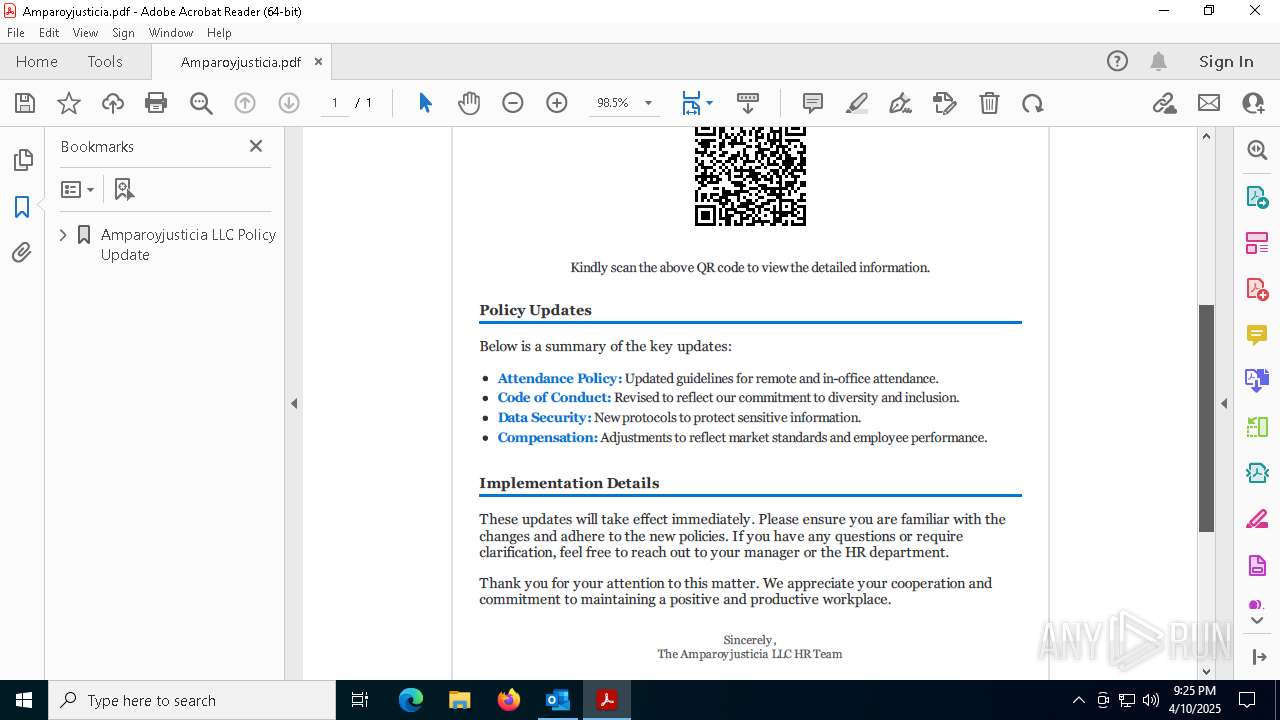Close the Bookmarks panel
This screenshot has width=1280, height=720.
[x=256, y=146]
